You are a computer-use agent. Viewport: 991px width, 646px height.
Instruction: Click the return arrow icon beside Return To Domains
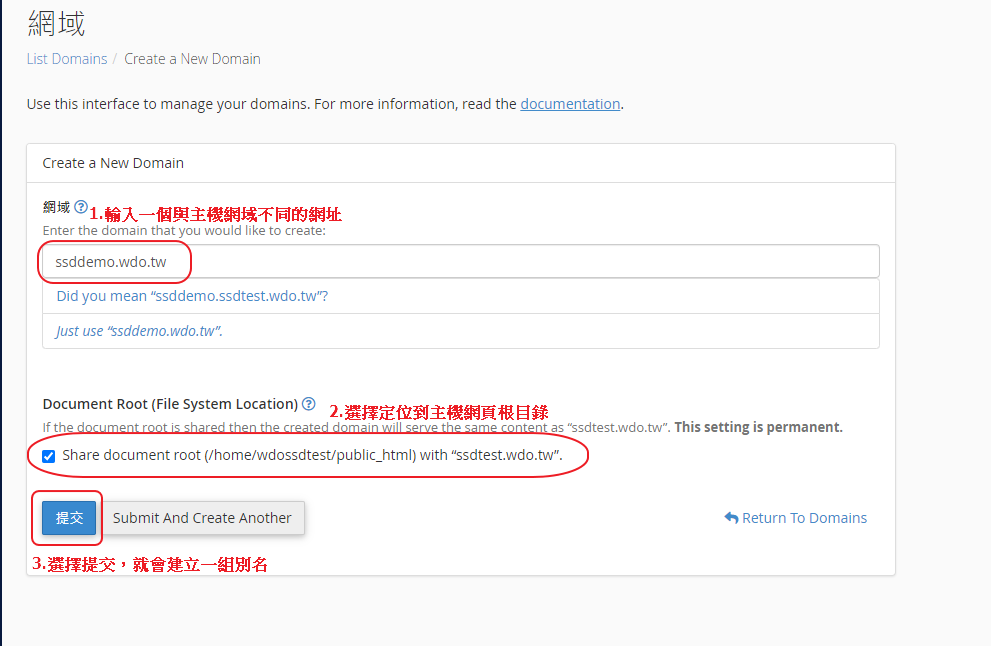731,518
